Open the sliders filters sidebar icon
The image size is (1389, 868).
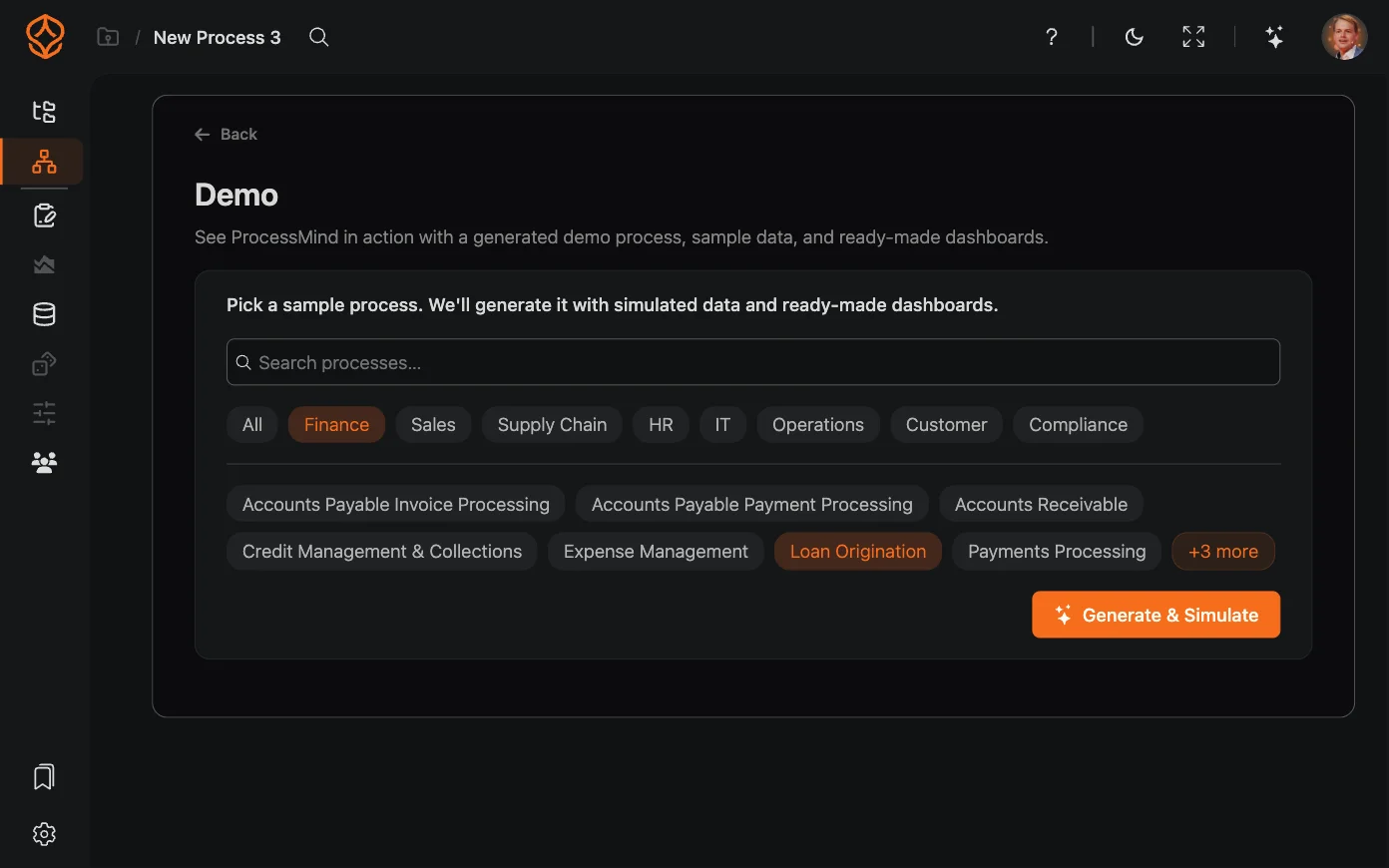click(x=44, y=413)
